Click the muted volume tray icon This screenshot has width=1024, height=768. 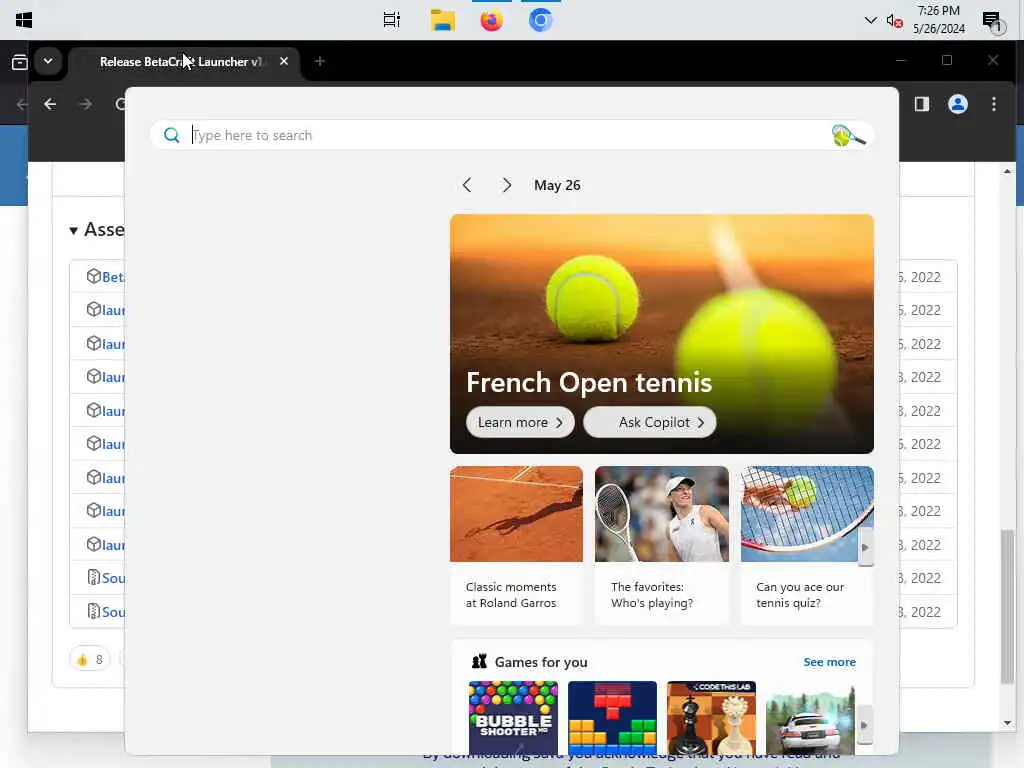[894, 21]
